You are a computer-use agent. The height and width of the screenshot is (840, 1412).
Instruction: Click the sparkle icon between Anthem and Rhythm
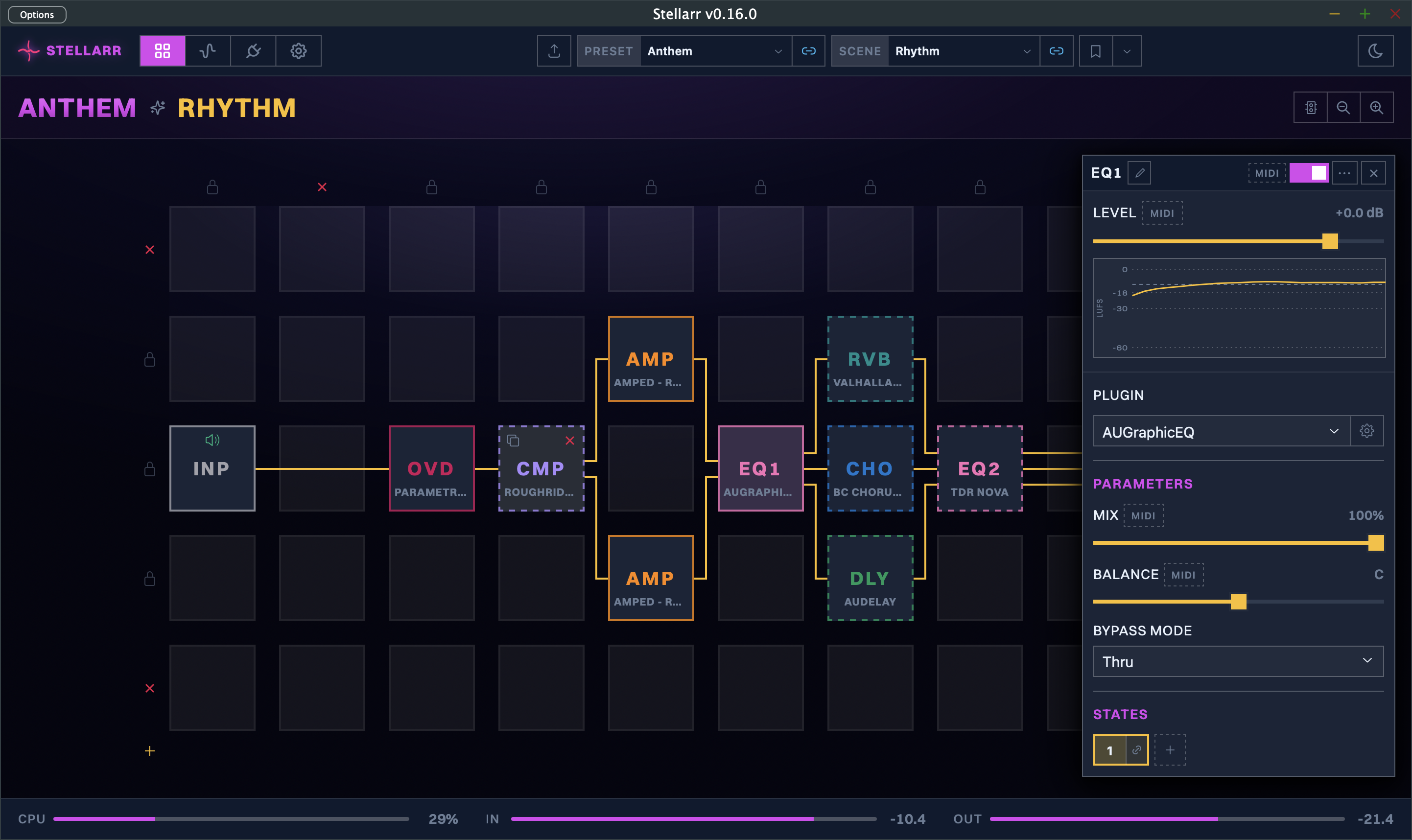[x=157, y=108]
